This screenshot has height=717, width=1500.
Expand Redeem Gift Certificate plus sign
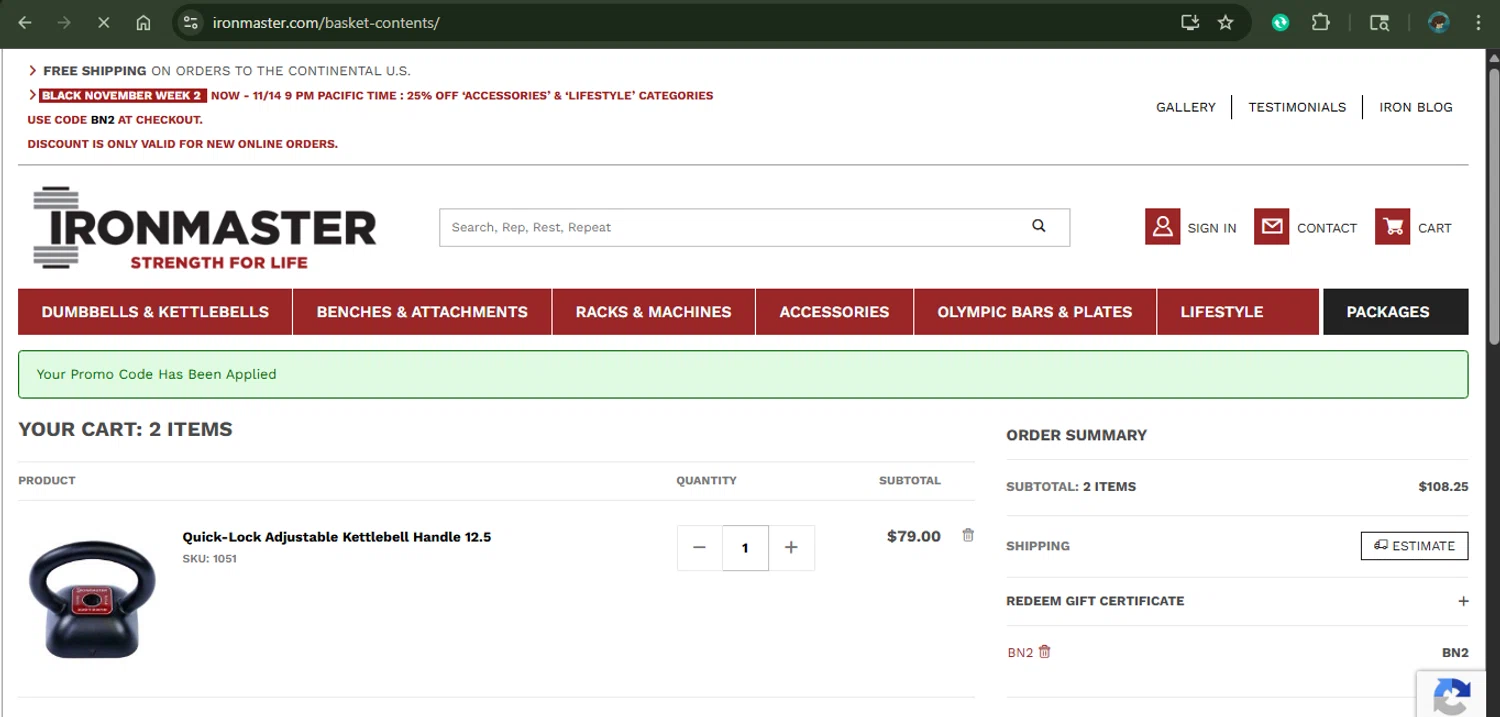pyautogui.click(x=1463, y=601)
